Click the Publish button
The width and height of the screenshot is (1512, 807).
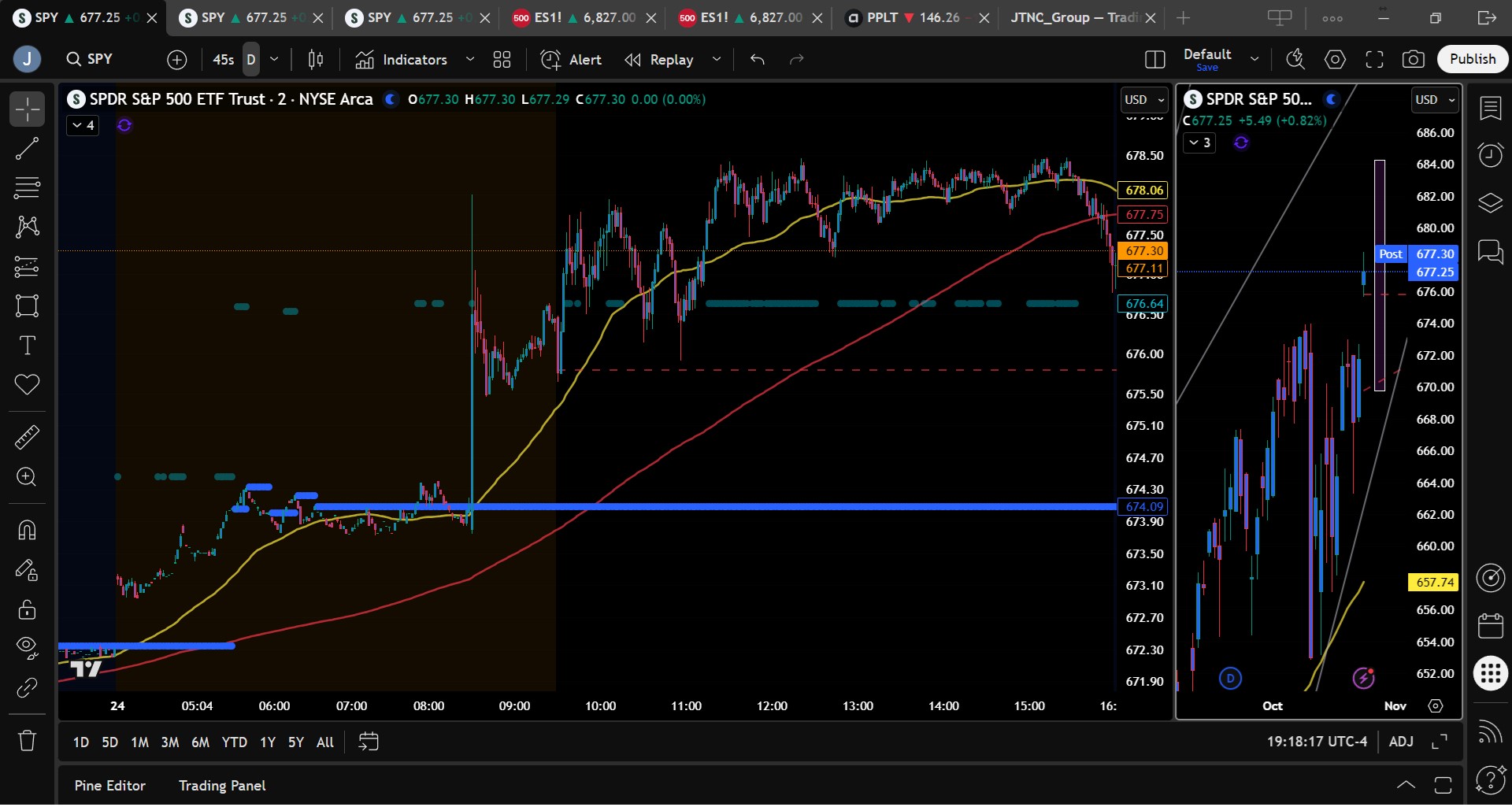click(1473, 59)
